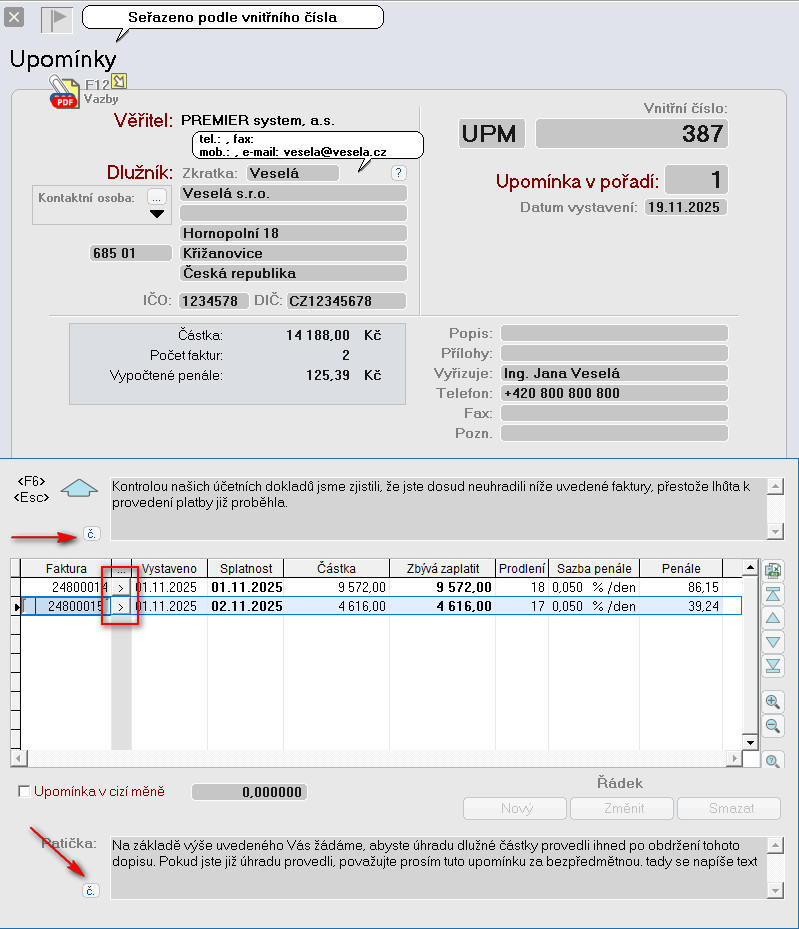The image size is (799, 929).
Task: Open the detail arrow for invoice 24800014
Action: pyautogui.click(x=121, y=587)
